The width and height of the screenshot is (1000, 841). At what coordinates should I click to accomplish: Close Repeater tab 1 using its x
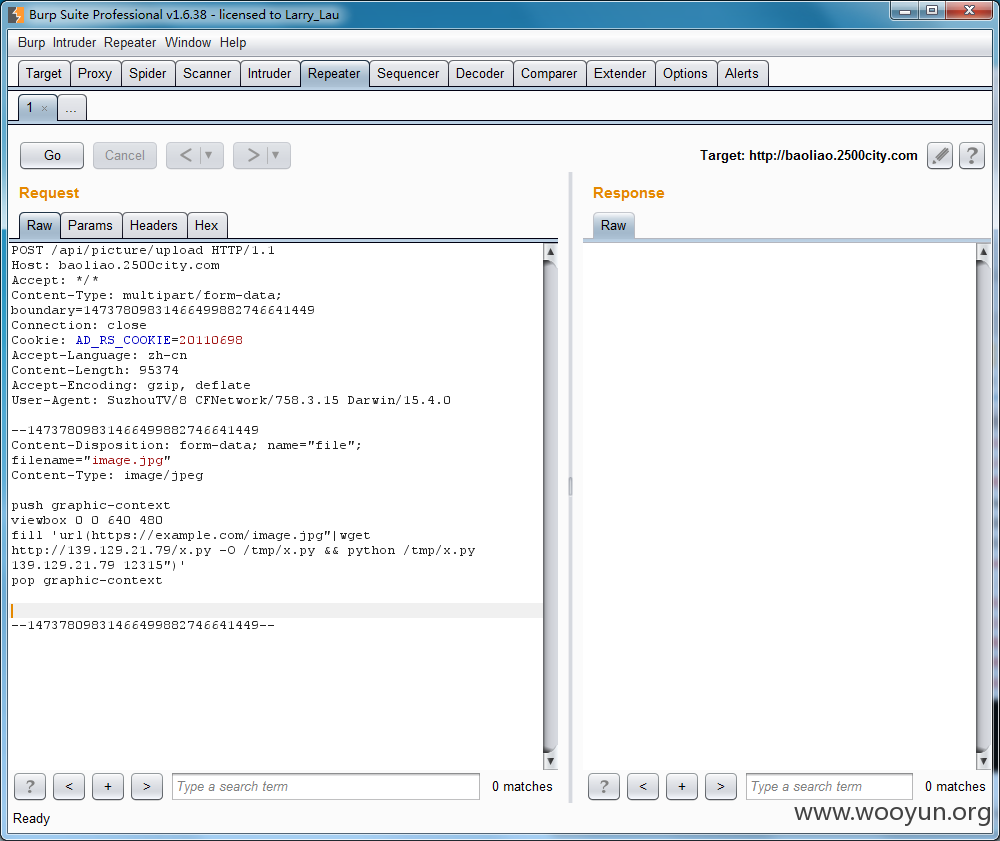[x=45, y=108]
